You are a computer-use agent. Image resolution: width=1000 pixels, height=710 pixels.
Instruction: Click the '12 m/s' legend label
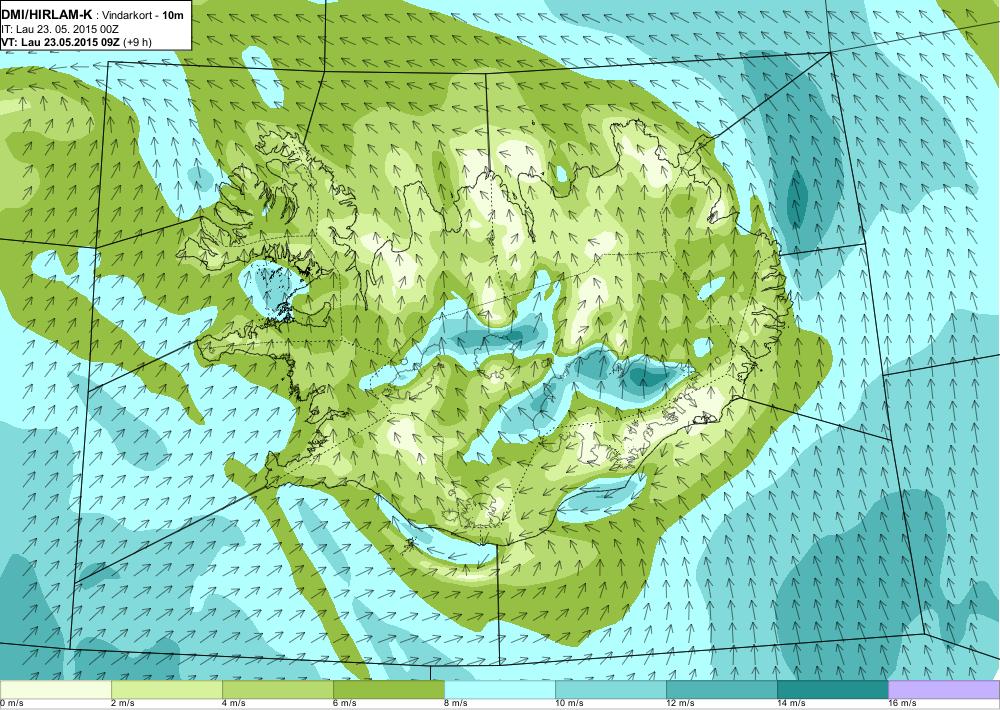coord(680,704)
